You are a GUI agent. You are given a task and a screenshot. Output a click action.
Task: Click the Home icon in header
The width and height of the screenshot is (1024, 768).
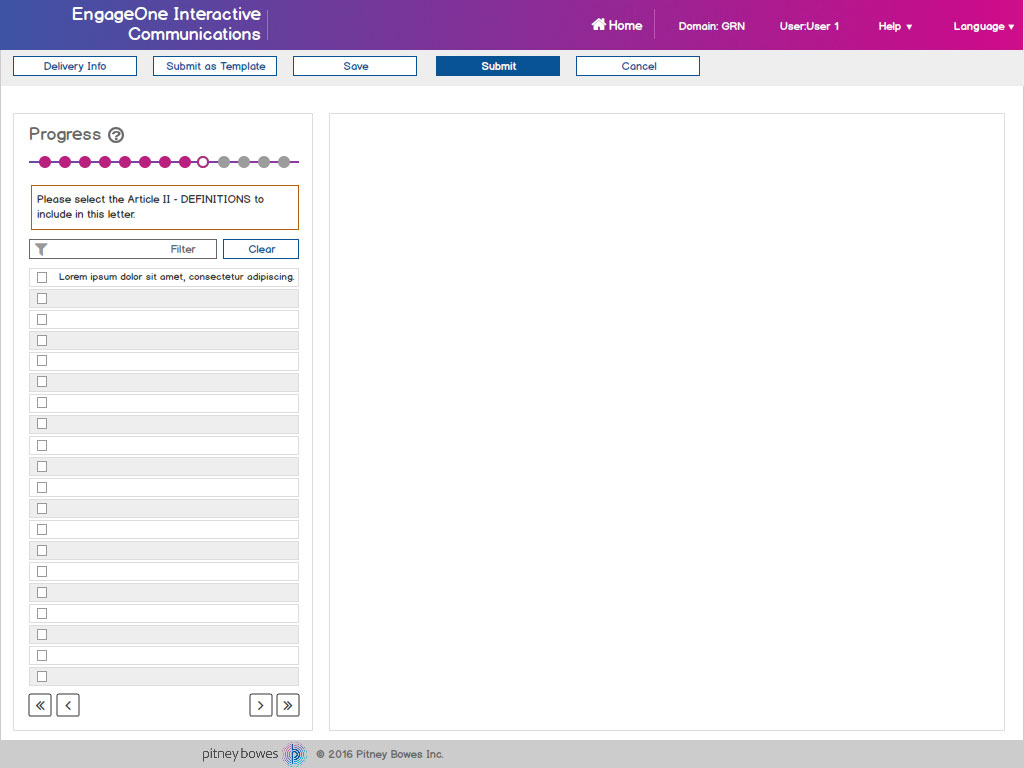pos(599,25)
